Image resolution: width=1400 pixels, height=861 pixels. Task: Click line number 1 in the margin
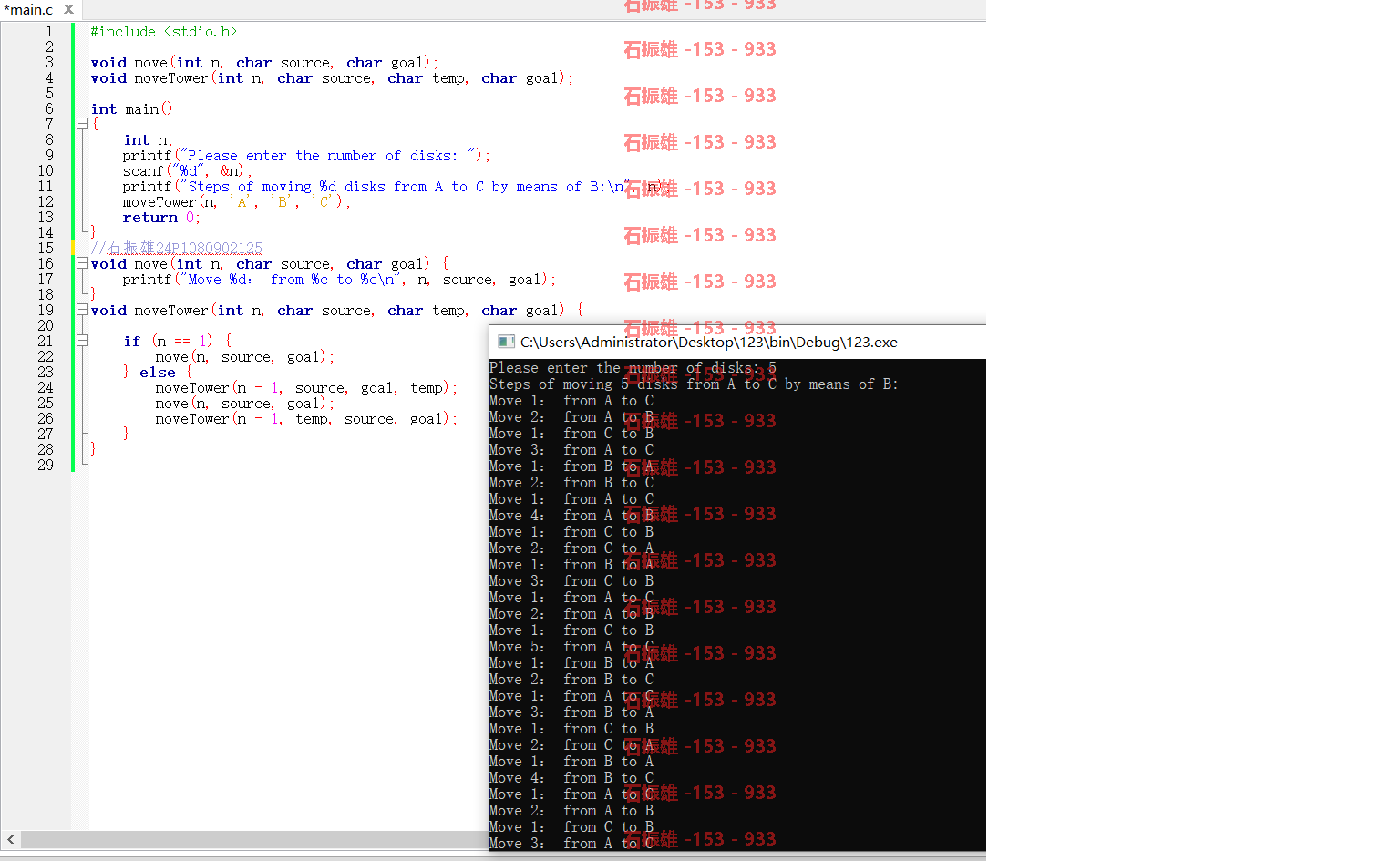pyautogui.click(x=50, y=31)
